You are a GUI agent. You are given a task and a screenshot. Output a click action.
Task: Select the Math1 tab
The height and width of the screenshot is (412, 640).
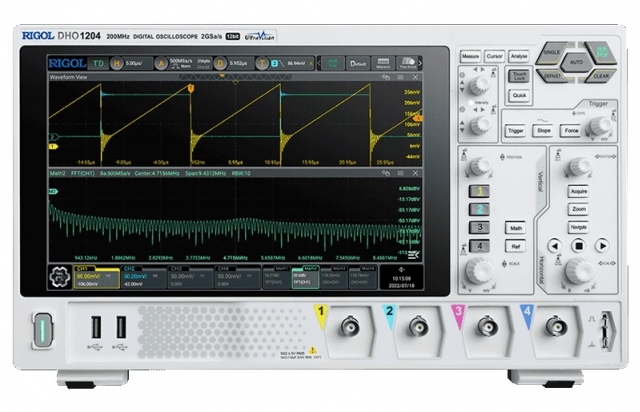276,277
